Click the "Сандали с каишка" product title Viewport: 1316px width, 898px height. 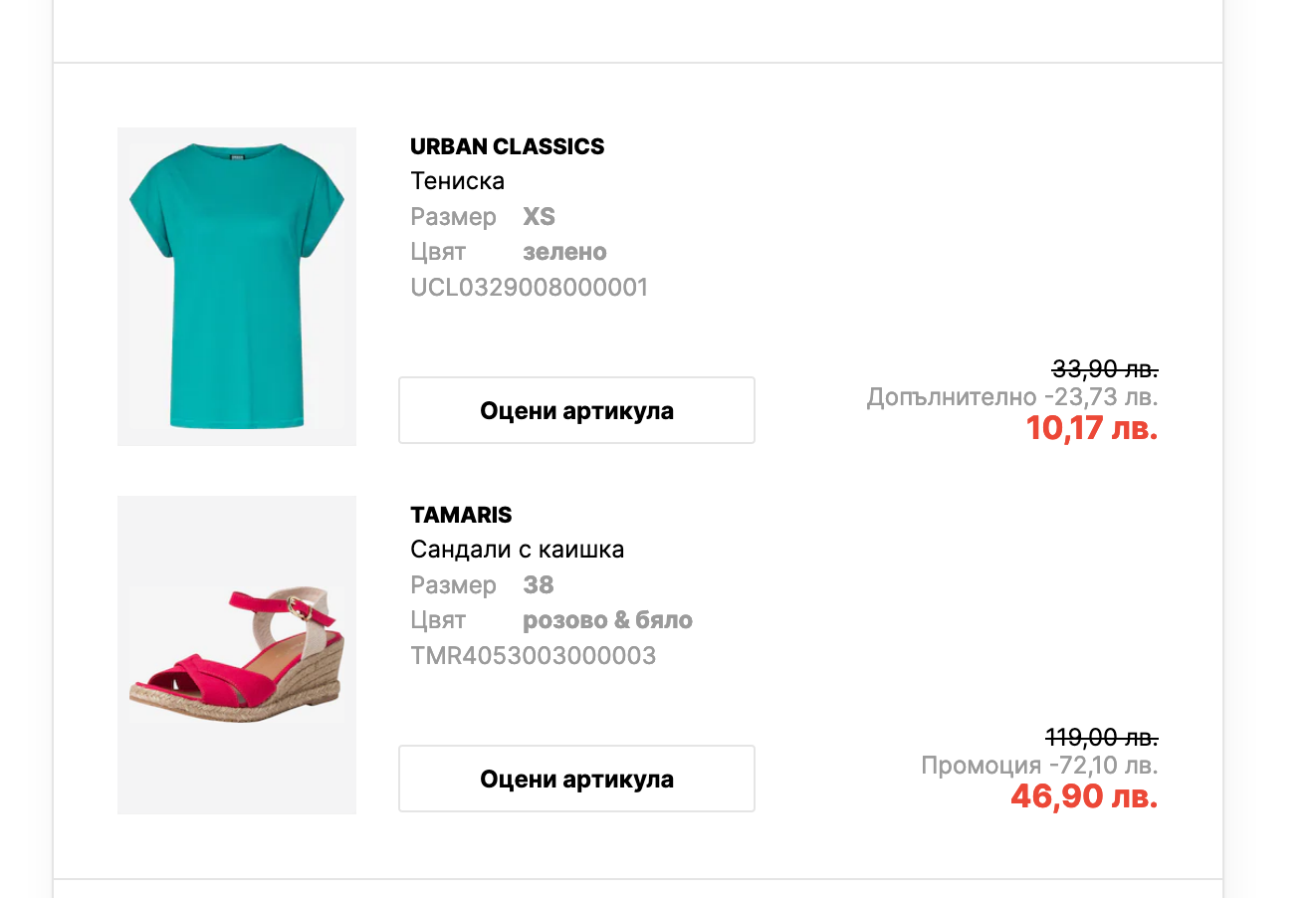click(517, 550)
